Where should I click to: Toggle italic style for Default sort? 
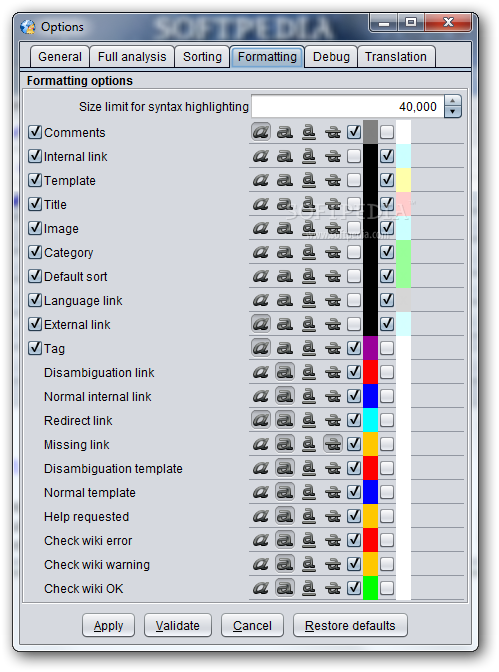pyautogui.click(x=261, y=276)
